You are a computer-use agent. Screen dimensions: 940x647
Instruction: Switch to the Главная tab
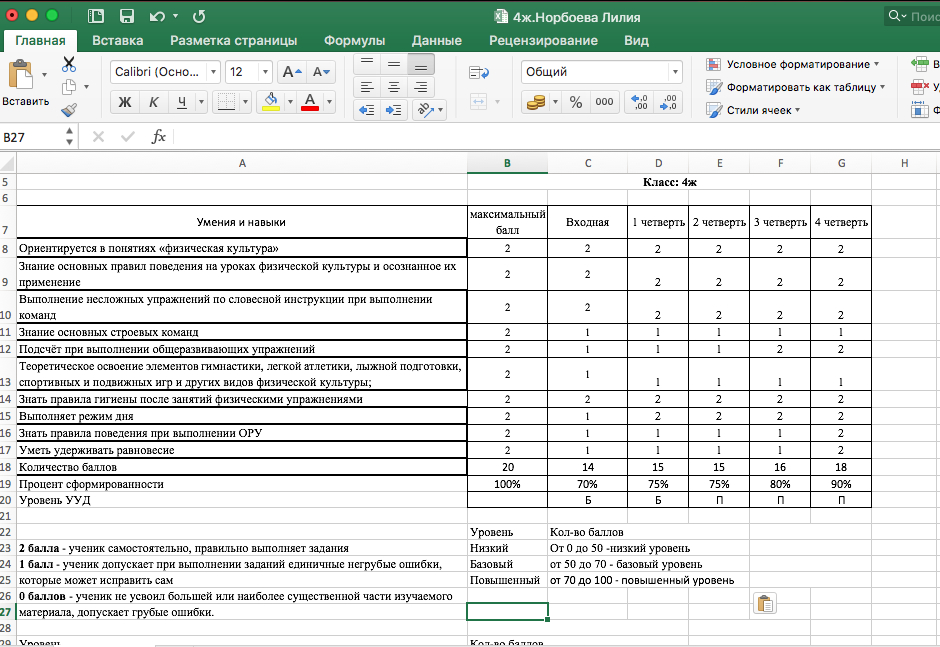40,41
